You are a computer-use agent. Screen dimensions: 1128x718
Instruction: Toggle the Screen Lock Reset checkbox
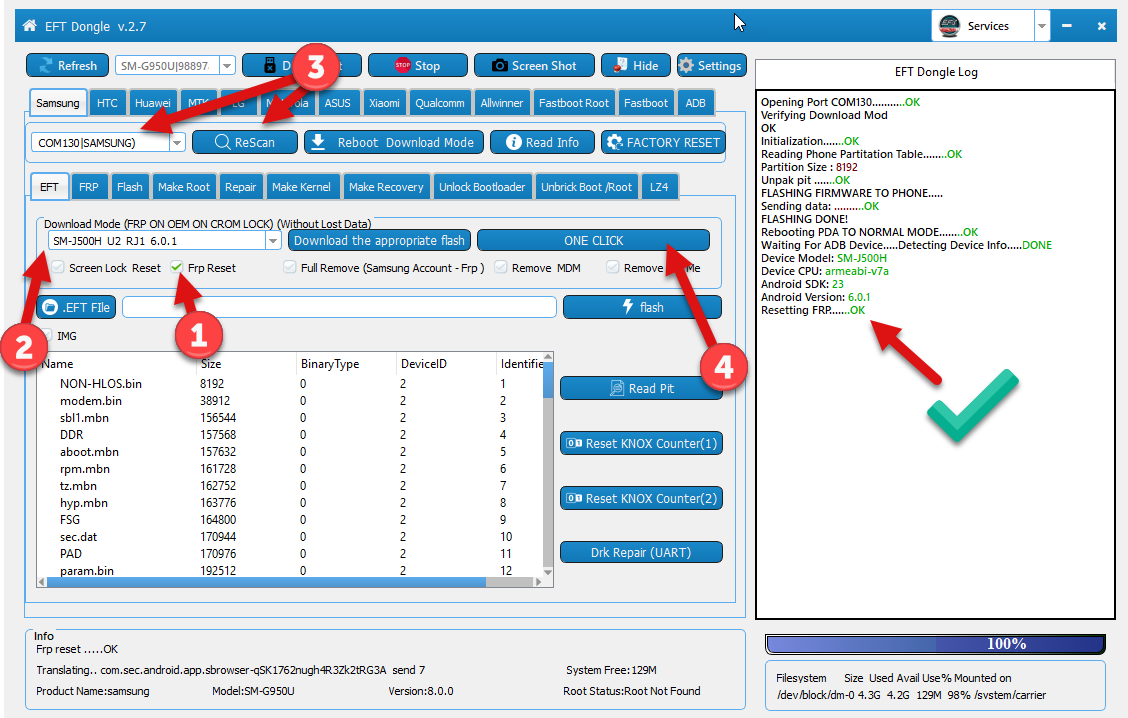(58, 268)
